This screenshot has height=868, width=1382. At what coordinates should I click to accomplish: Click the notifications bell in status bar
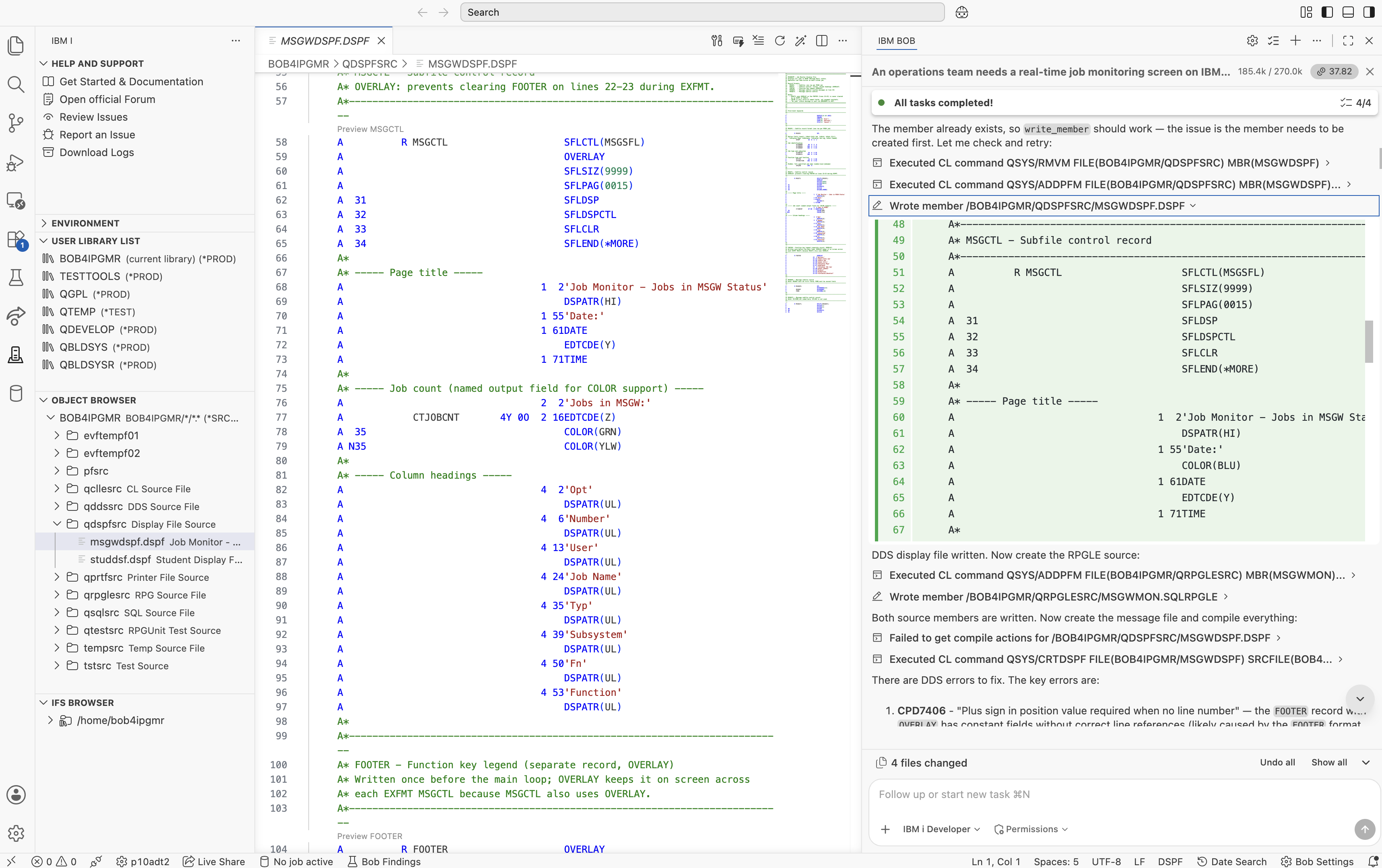(x=1373, y=861)
